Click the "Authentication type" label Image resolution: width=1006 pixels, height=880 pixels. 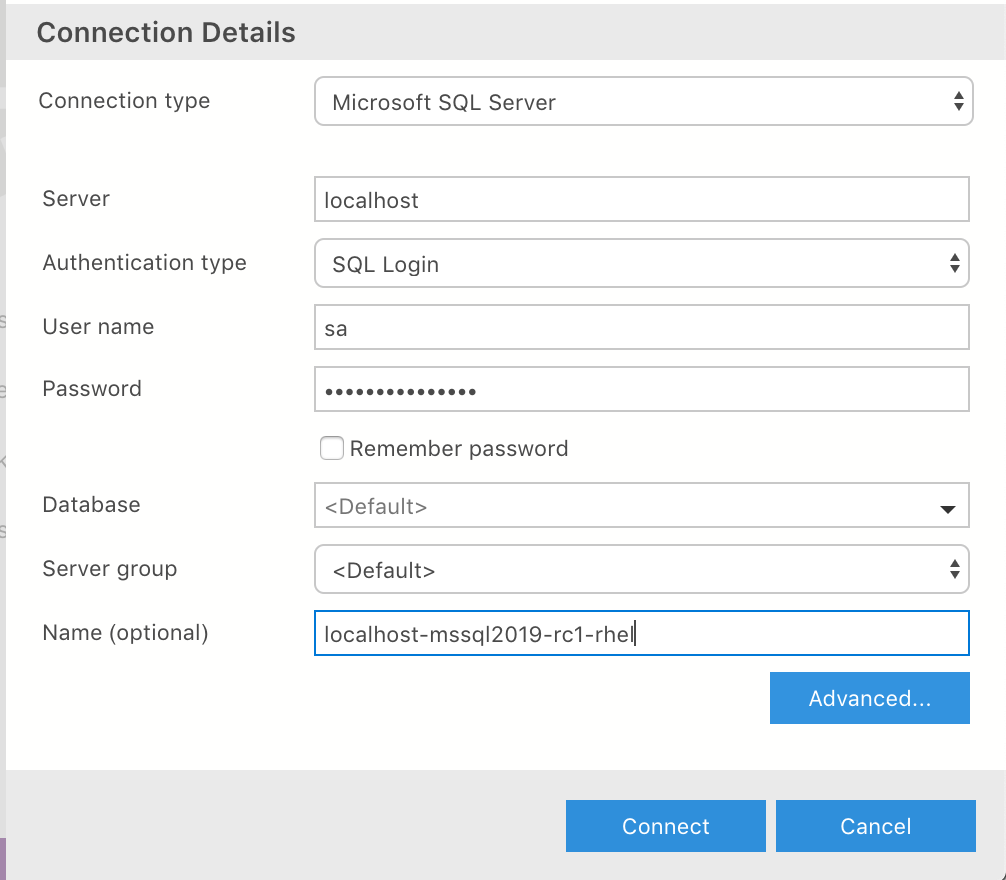[x=144, y=263]
